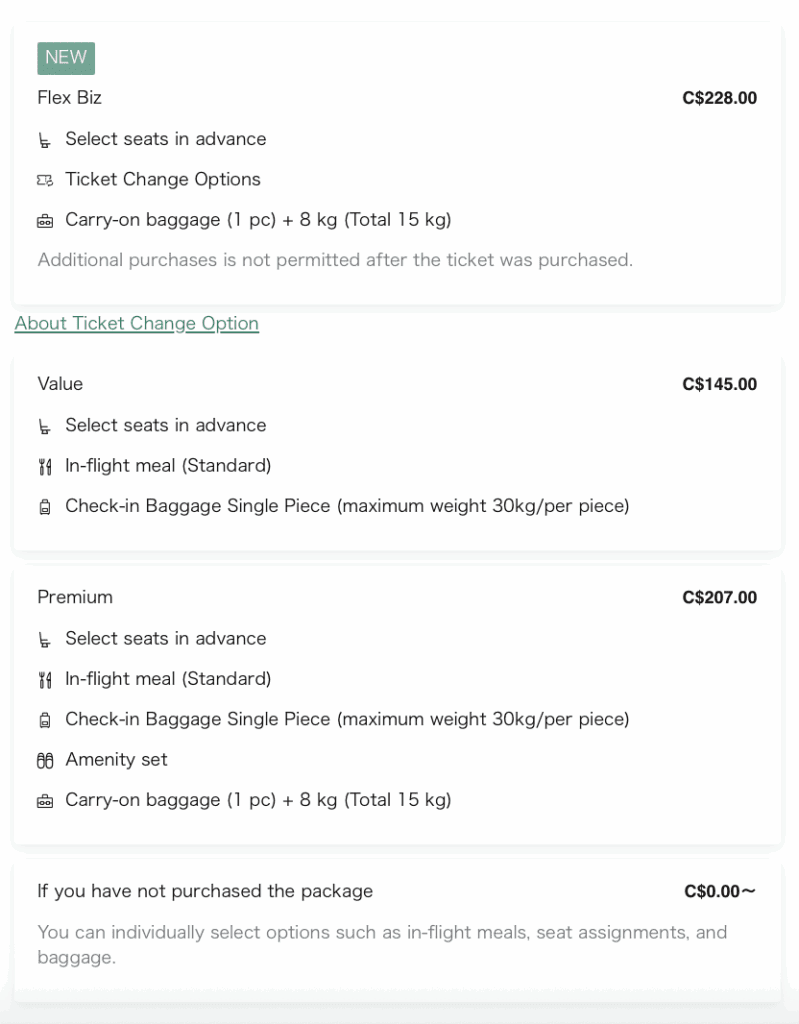The width and height of the screenshot is (799, 1024).
Task: Open the About Ticket Change Option link
Action: coord(137,323)
